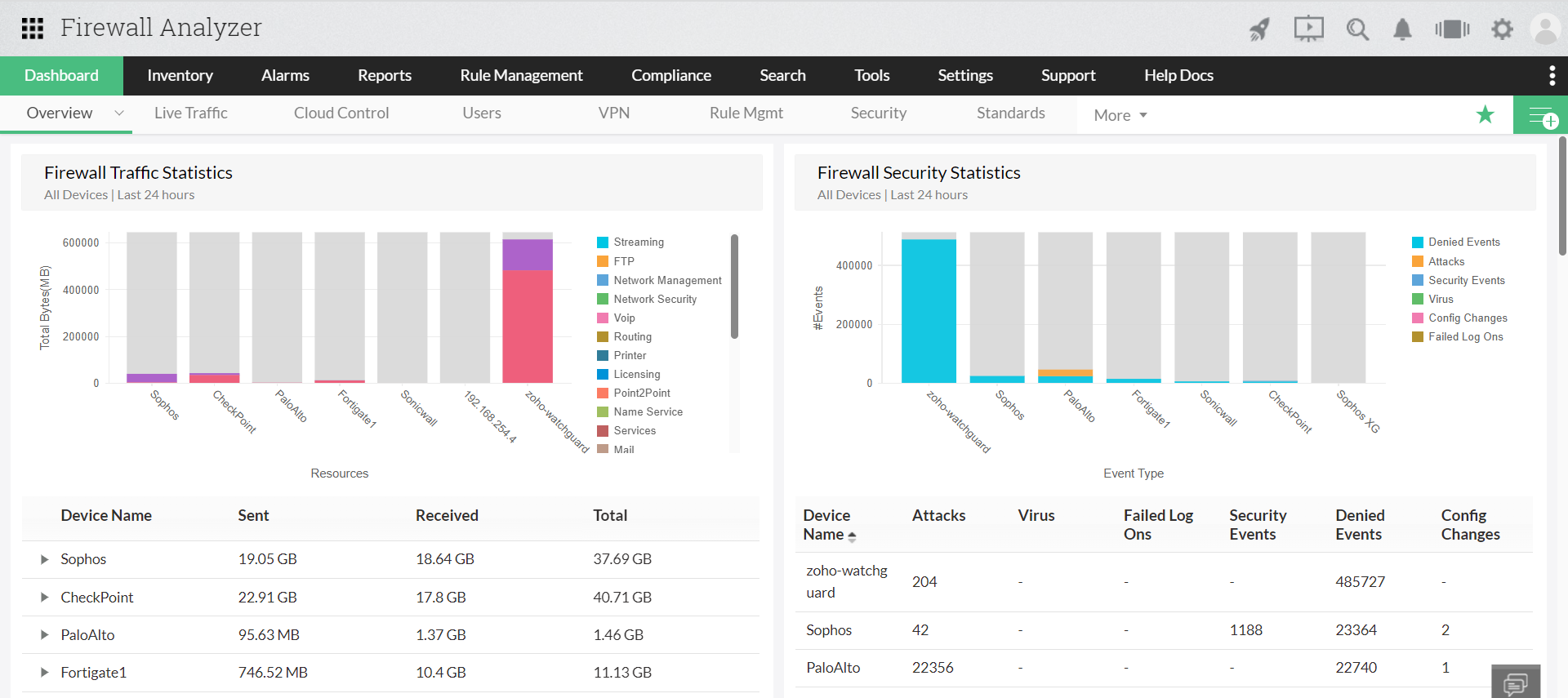Click the header search magnifier icon
Viewport: 1568px width, 698px height.
point(1357,29)
